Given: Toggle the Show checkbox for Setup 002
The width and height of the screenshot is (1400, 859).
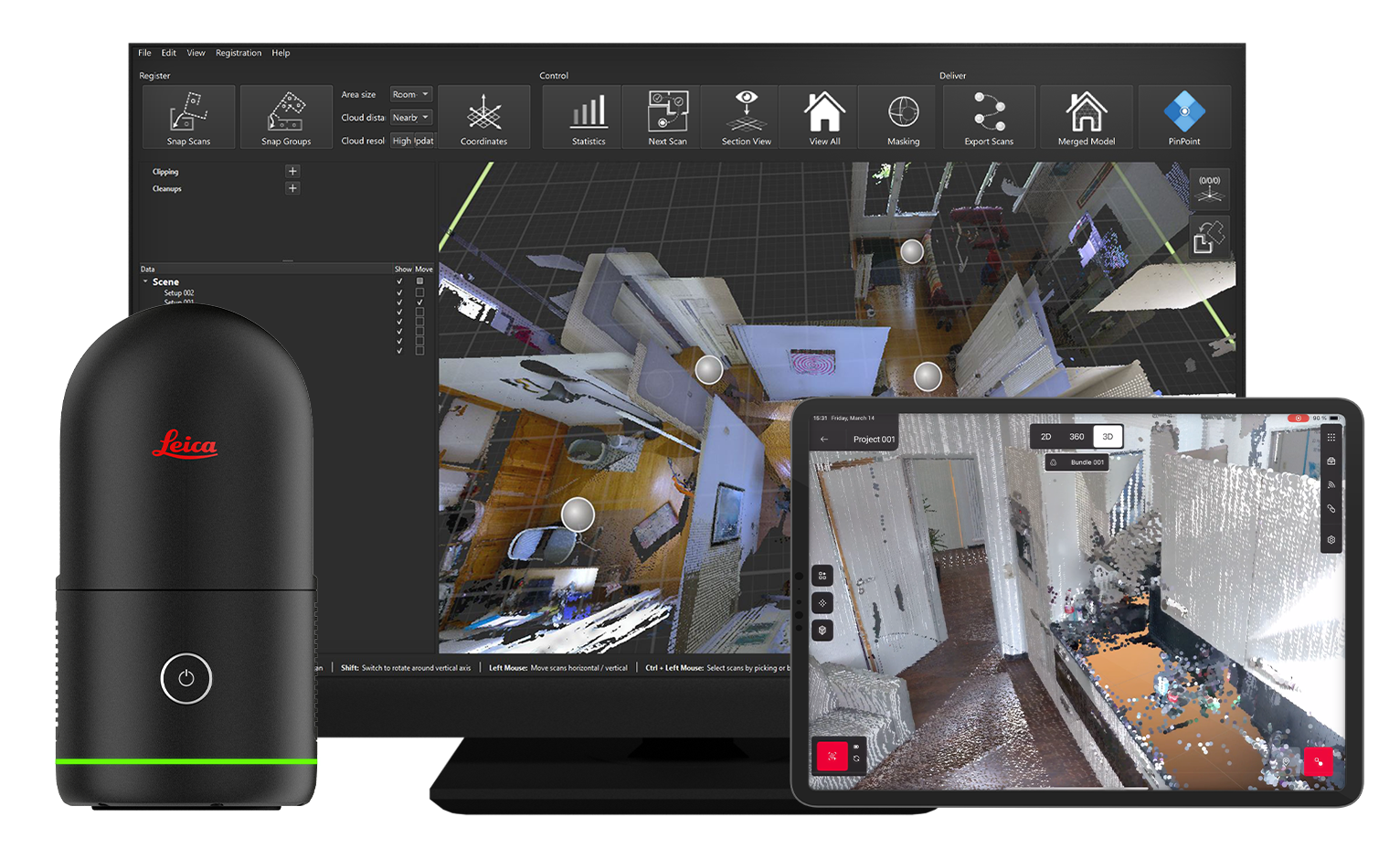Looking at the screenshot, I should coord(399,292).
